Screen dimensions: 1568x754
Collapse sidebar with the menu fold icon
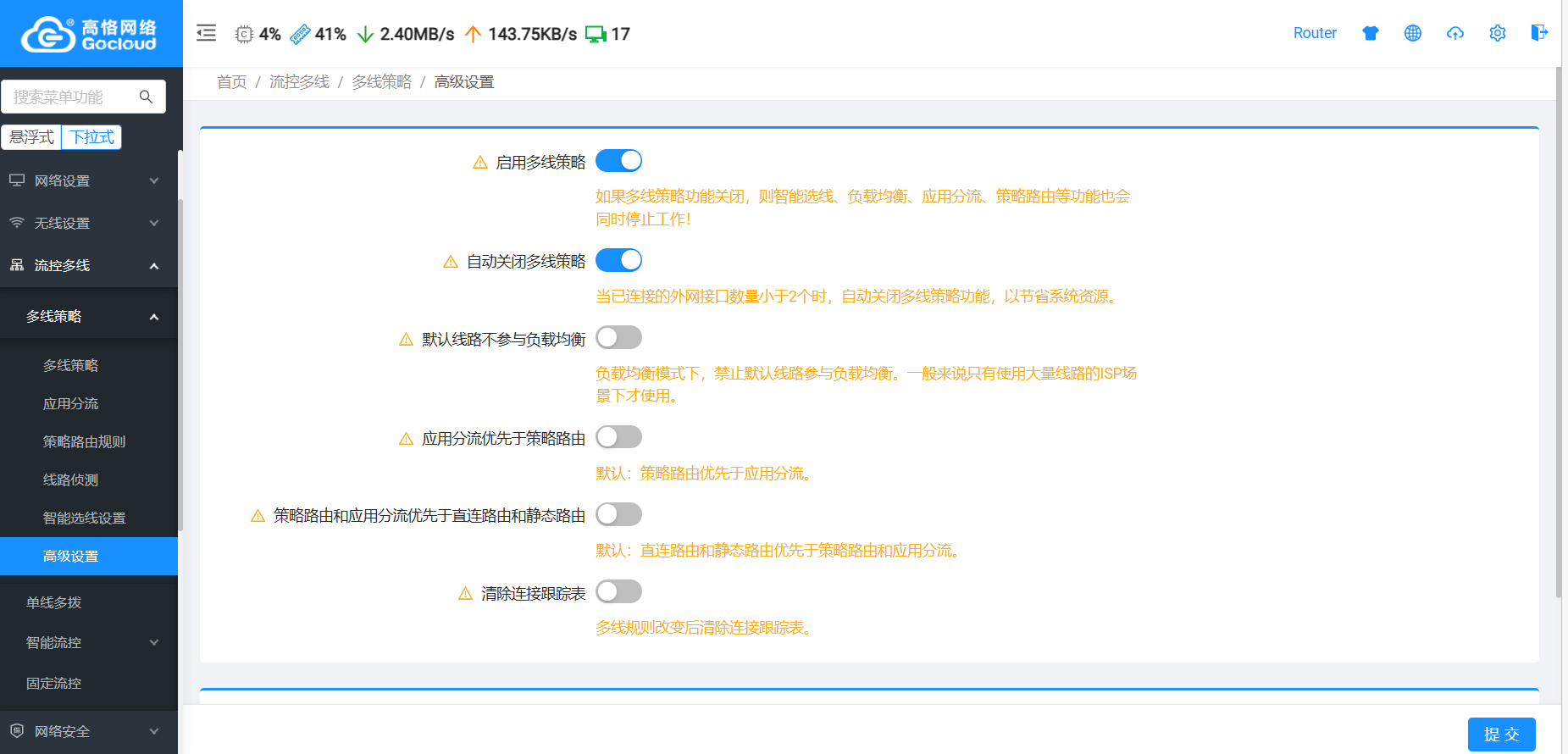(x=206, y=33)
